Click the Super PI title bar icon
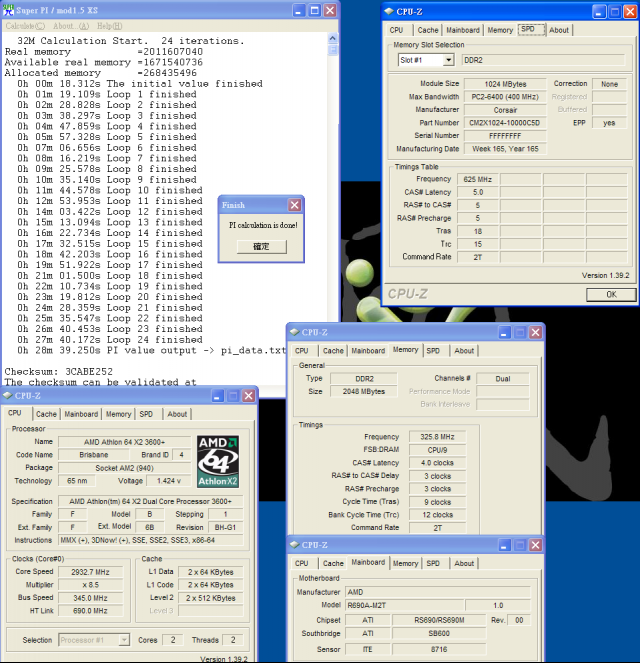Image resolution: width=640 pixels, height=663 pixels. pos(8,10)
